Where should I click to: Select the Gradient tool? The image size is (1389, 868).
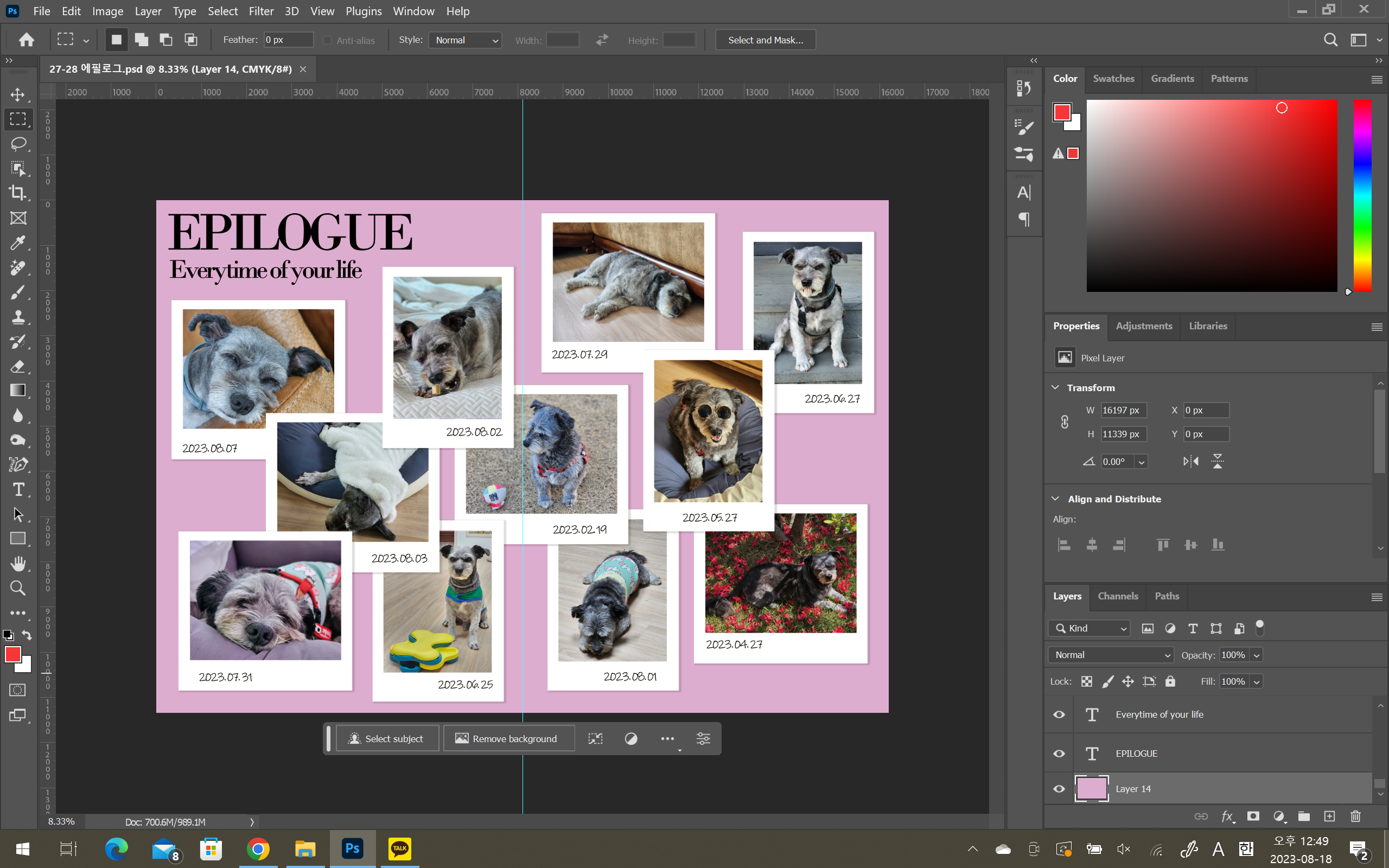pyautogui.click(x=18, y=391)
